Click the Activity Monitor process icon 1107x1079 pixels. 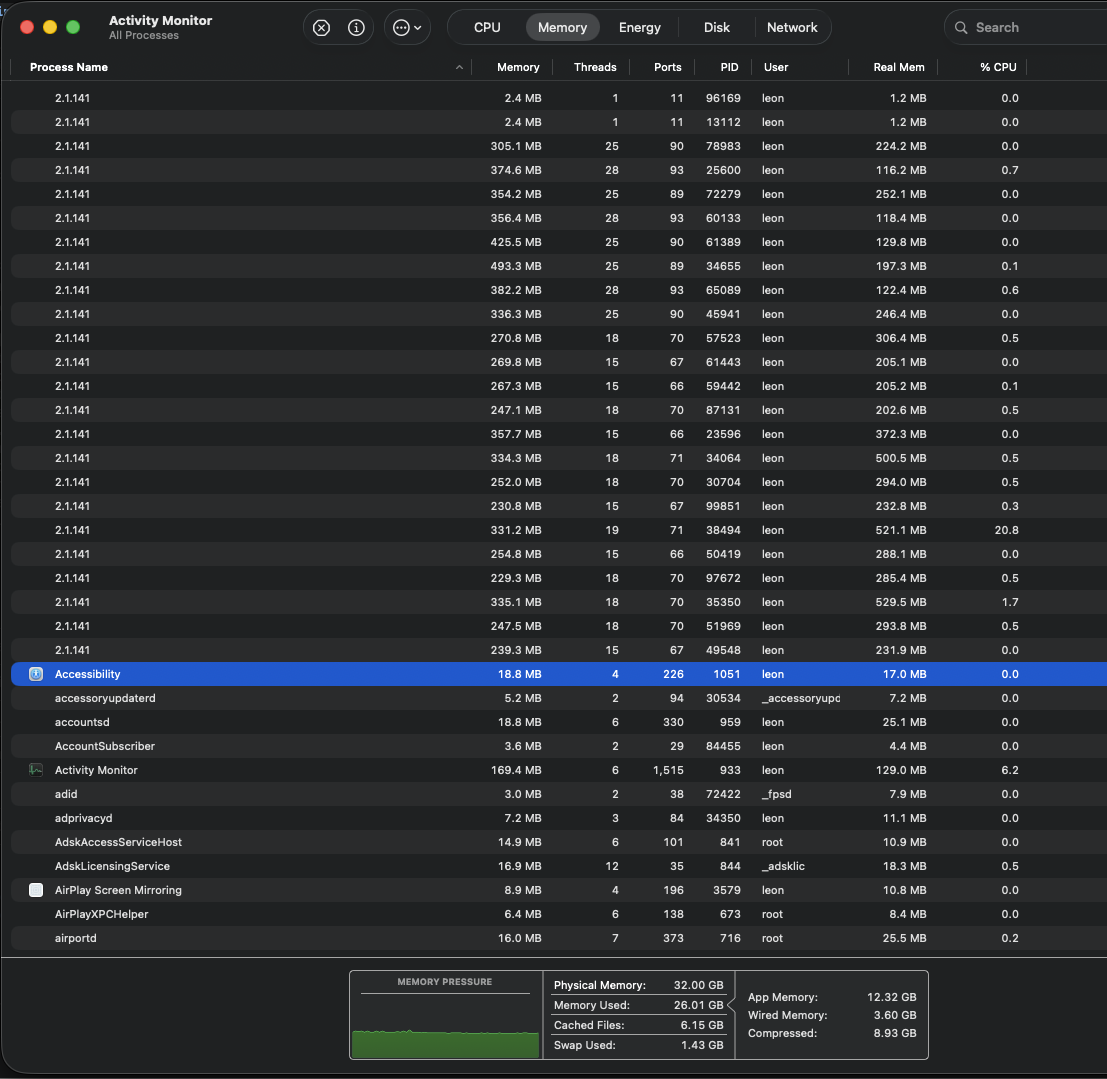(36, 770)
